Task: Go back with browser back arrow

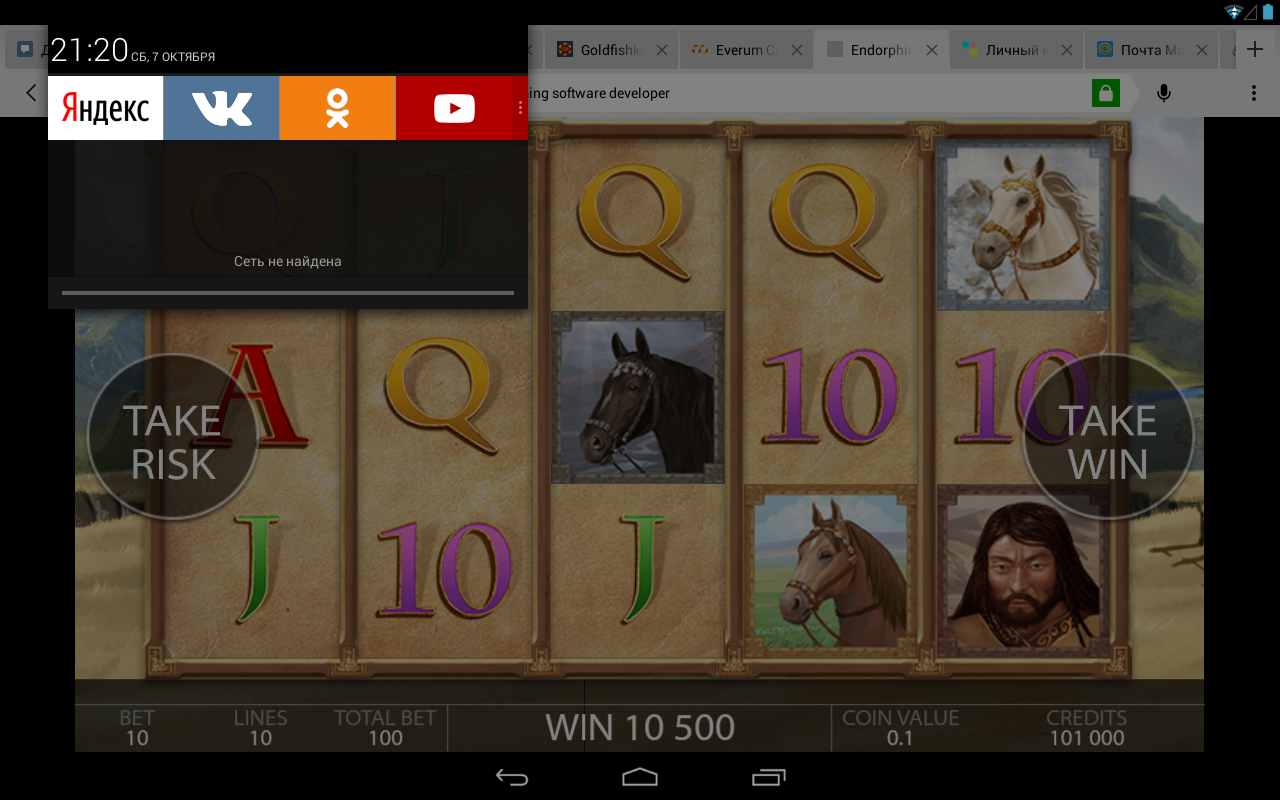Action: [31, 93]
